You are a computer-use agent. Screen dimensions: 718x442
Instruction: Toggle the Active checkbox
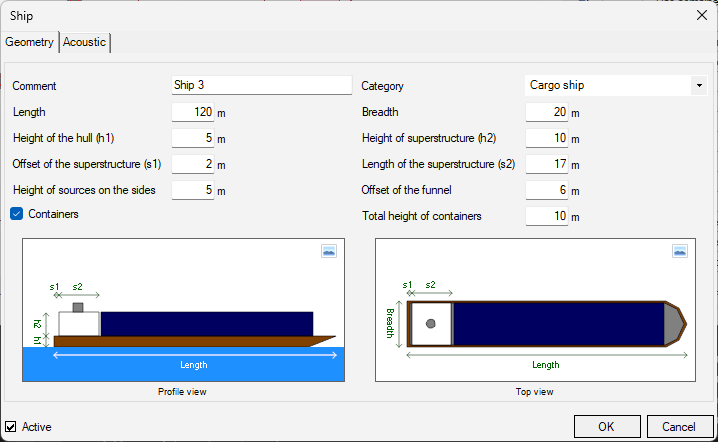coord(11,427)
